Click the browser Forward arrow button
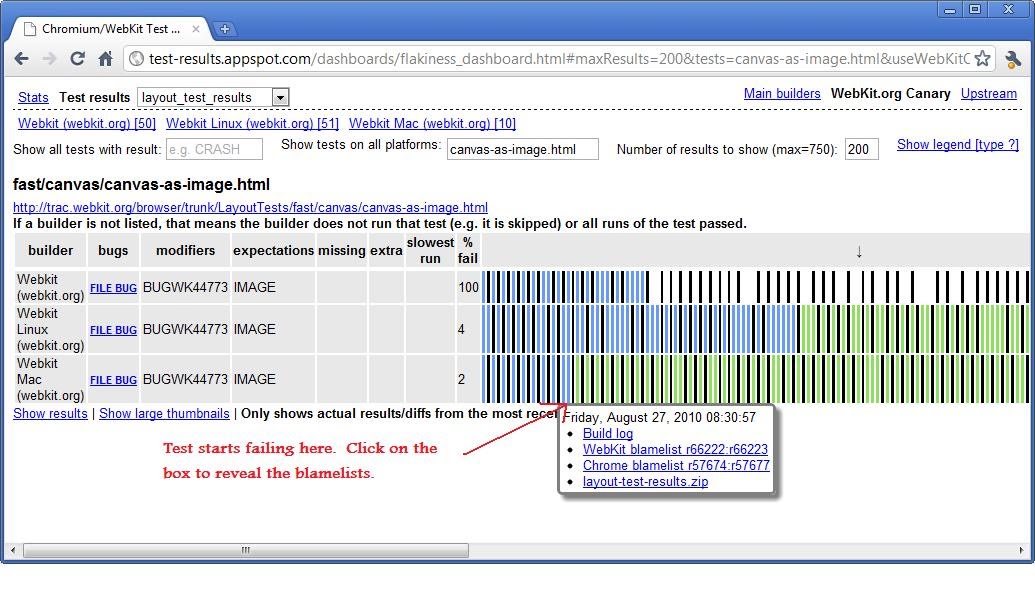1035x600 pixels. (x=49, y=59)
